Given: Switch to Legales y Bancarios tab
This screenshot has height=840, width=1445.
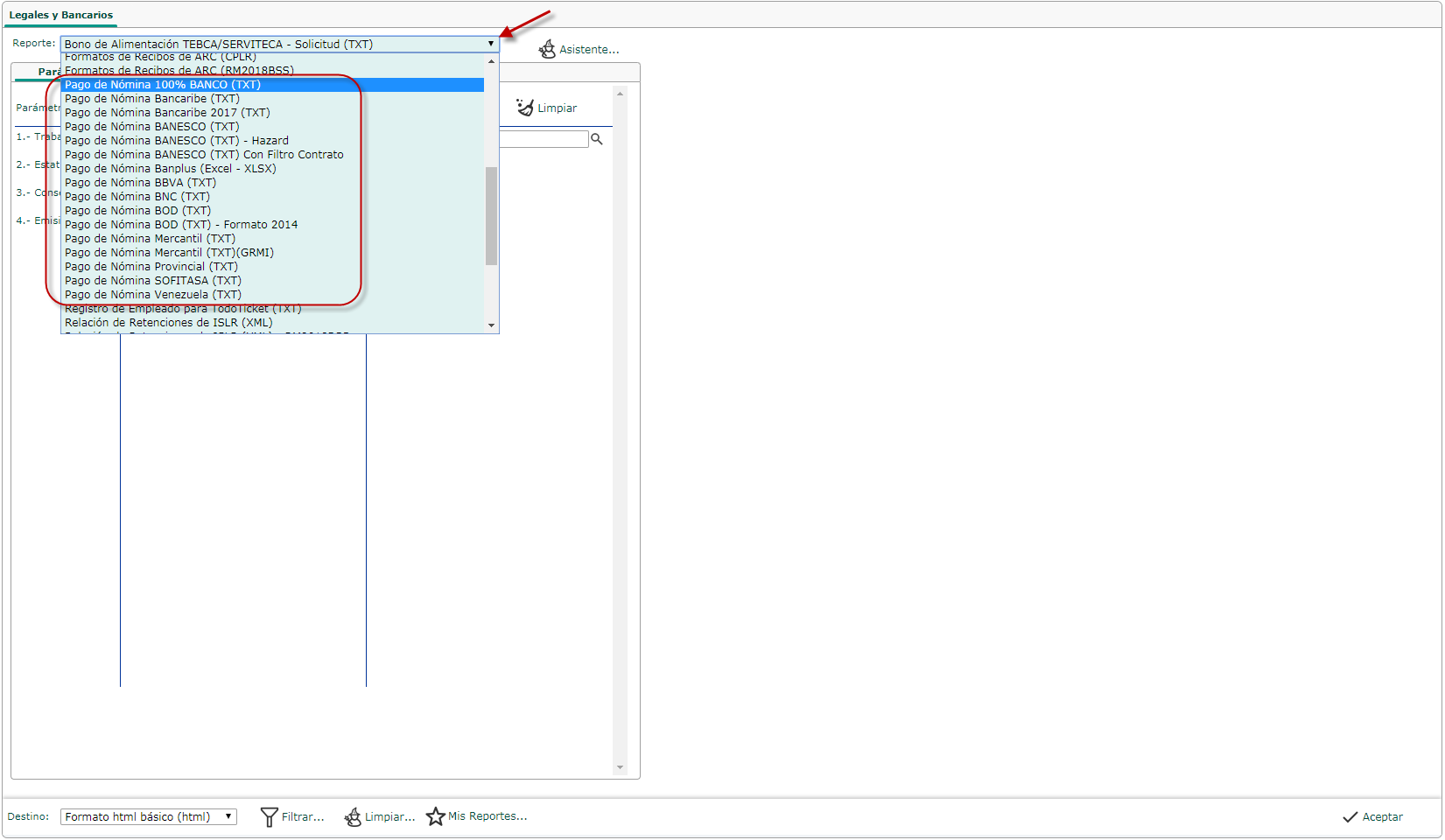Looking at the screenshot, I should [61, 15].
